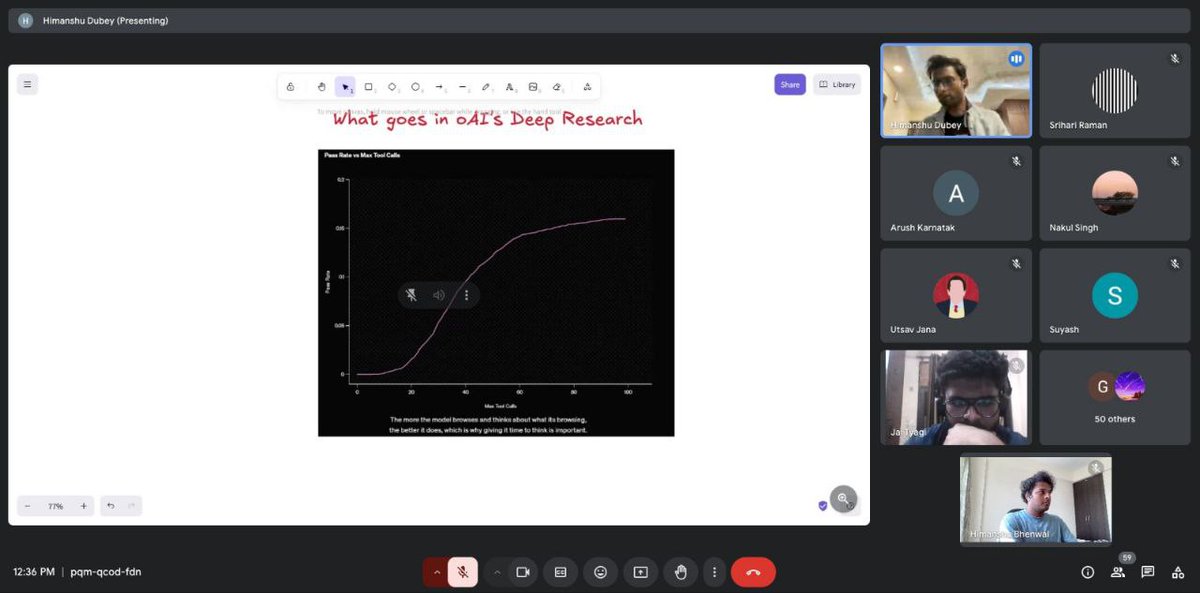The width and height of the screenshot is (1200, 593).
Task: Toggle the raise hand button
Action: coord(680,572)
